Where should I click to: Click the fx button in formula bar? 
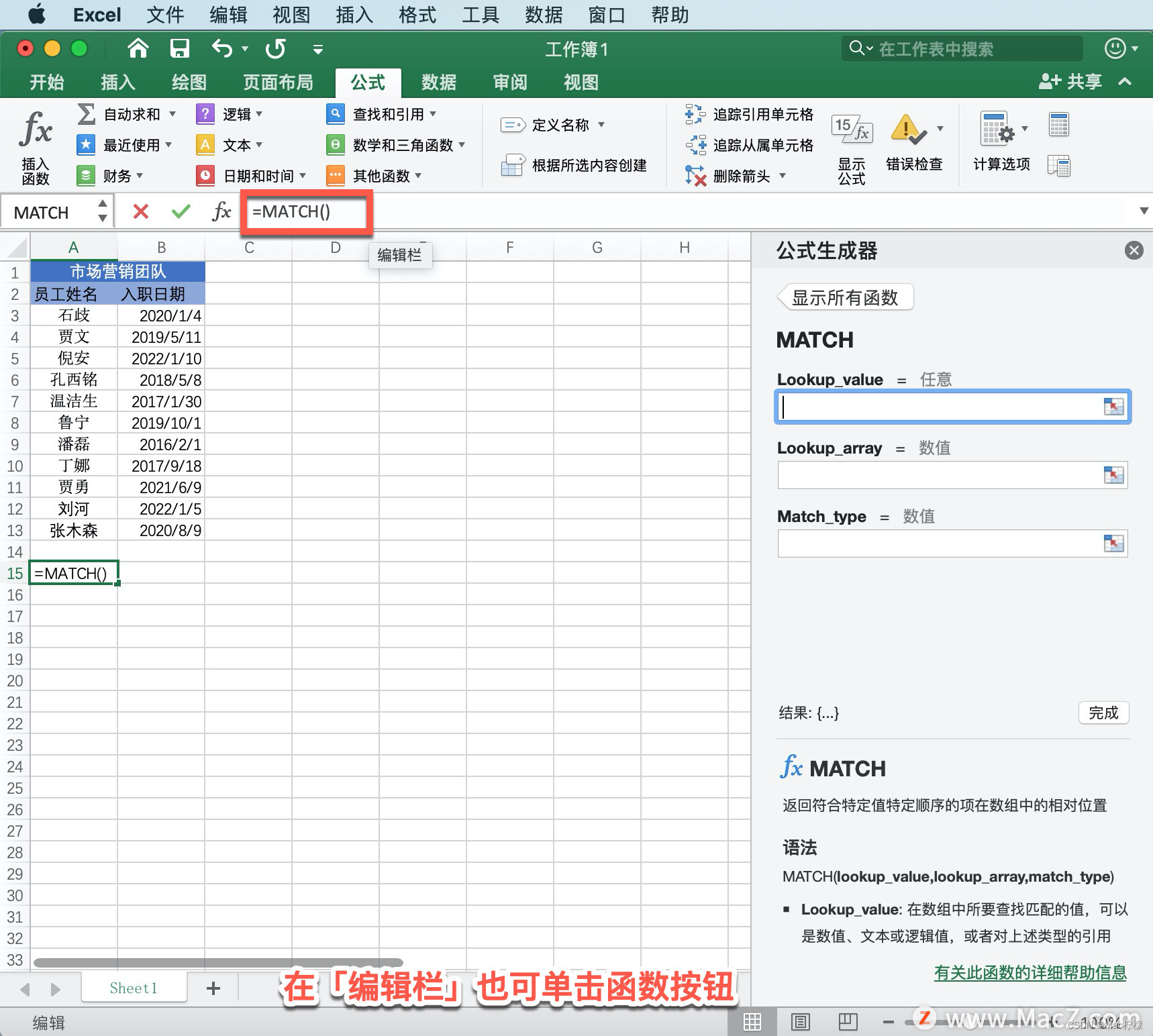click(x=221, y=212)
